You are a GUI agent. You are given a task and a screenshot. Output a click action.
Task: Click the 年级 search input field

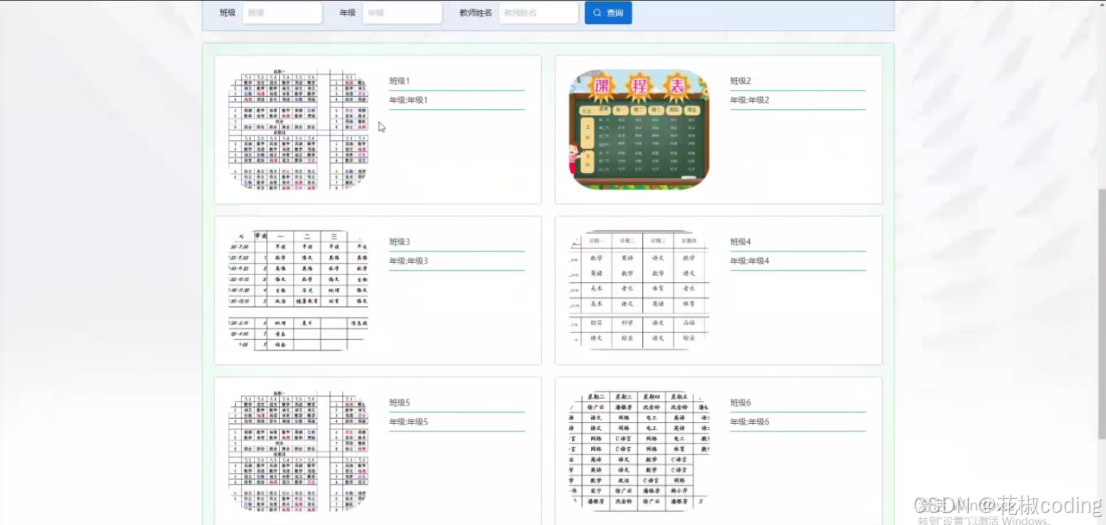coord(402,13)
